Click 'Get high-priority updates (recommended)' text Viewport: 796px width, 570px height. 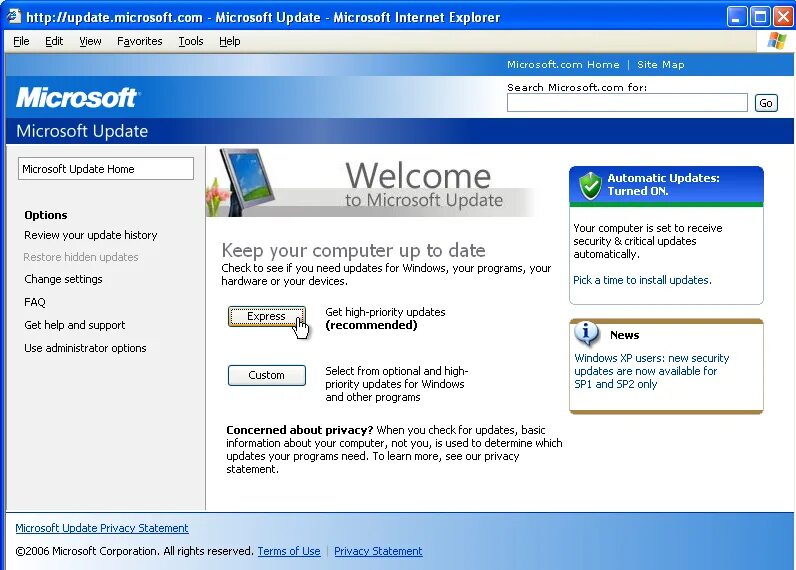pos(385,318)
